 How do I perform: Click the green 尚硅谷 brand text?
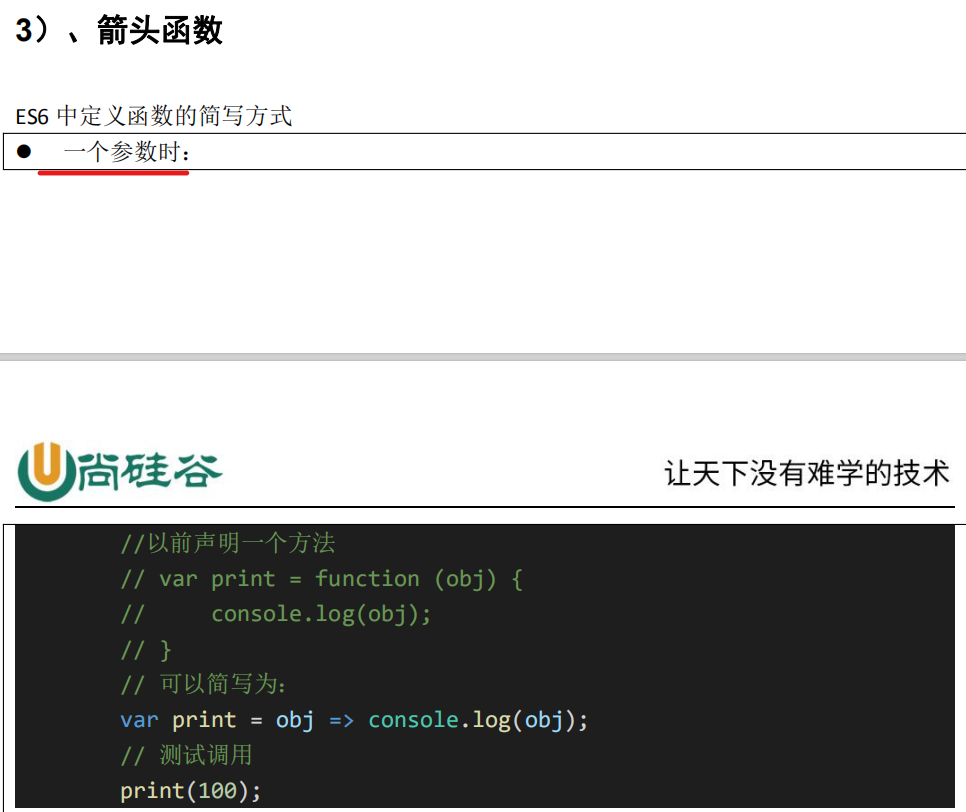click(x=148, y=472)
